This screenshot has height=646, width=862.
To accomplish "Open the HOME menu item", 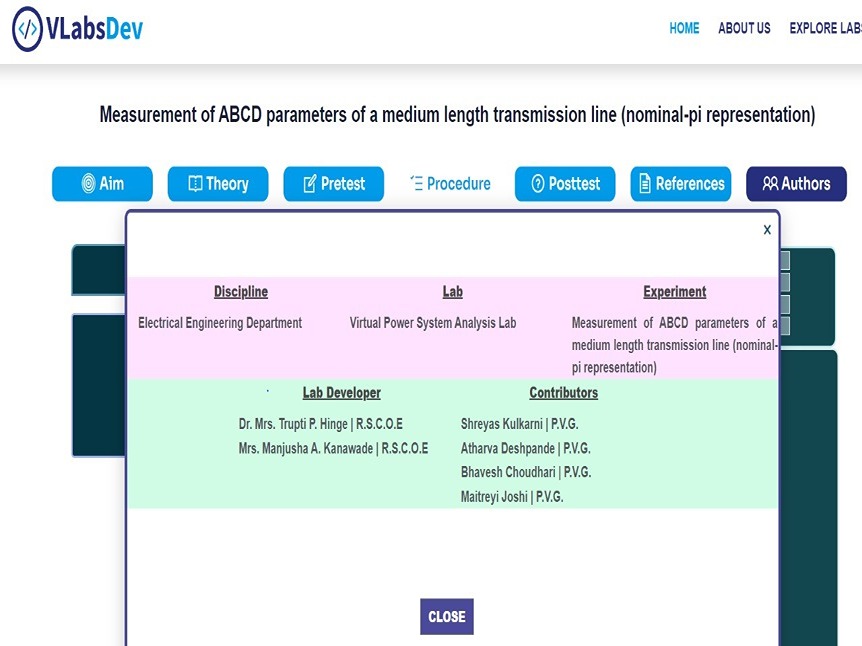I will click(x=684, y=28).
